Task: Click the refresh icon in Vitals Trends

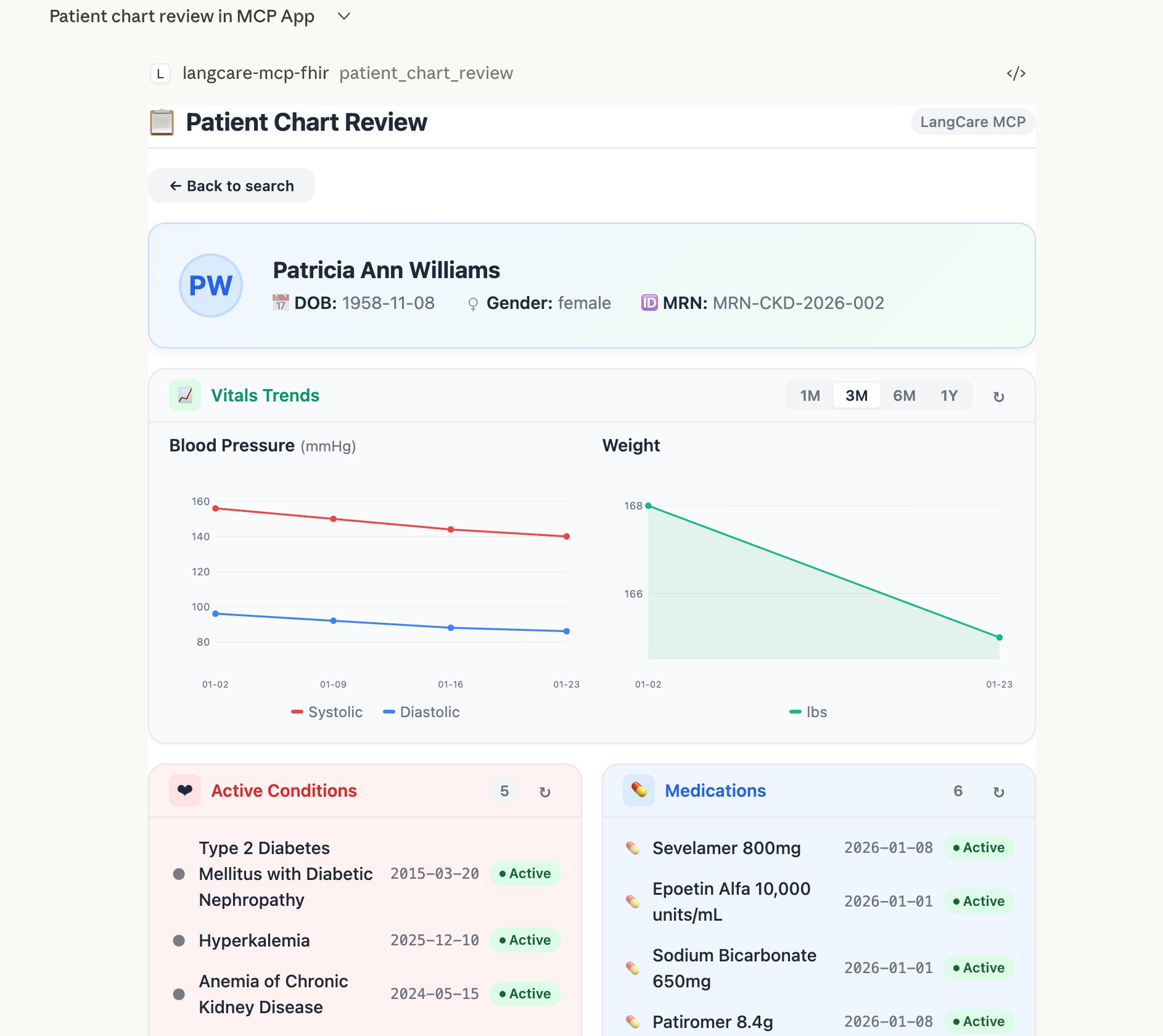Action: [x=998, y=397]
